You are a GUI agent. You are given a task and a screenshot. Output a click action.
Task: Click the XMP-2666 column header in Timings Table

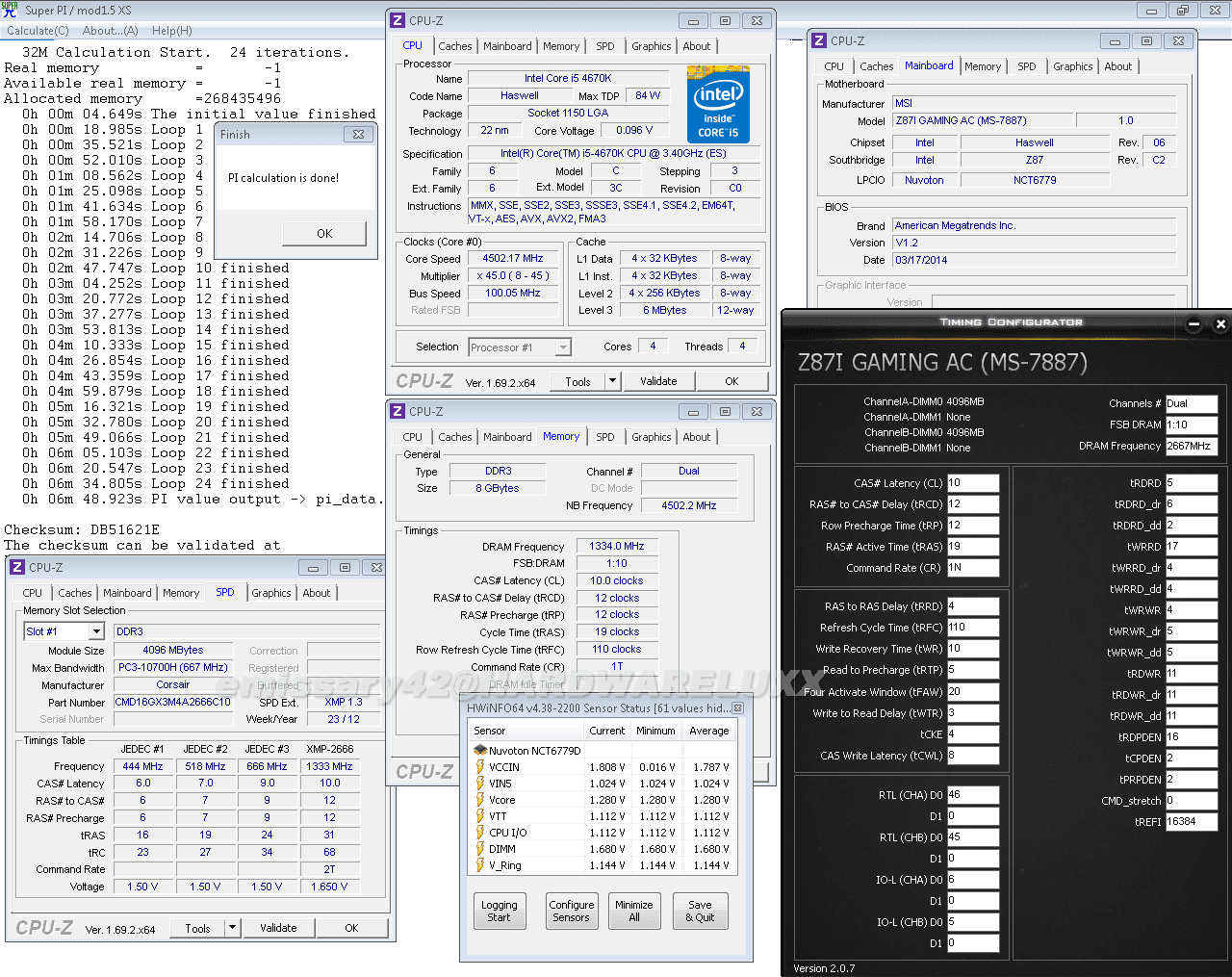point(330,749)
